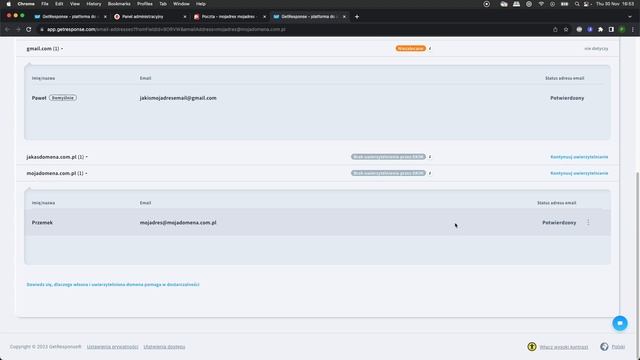Open date and time in menu bar
Screen dimensions: 640x360
click(615, 4)
